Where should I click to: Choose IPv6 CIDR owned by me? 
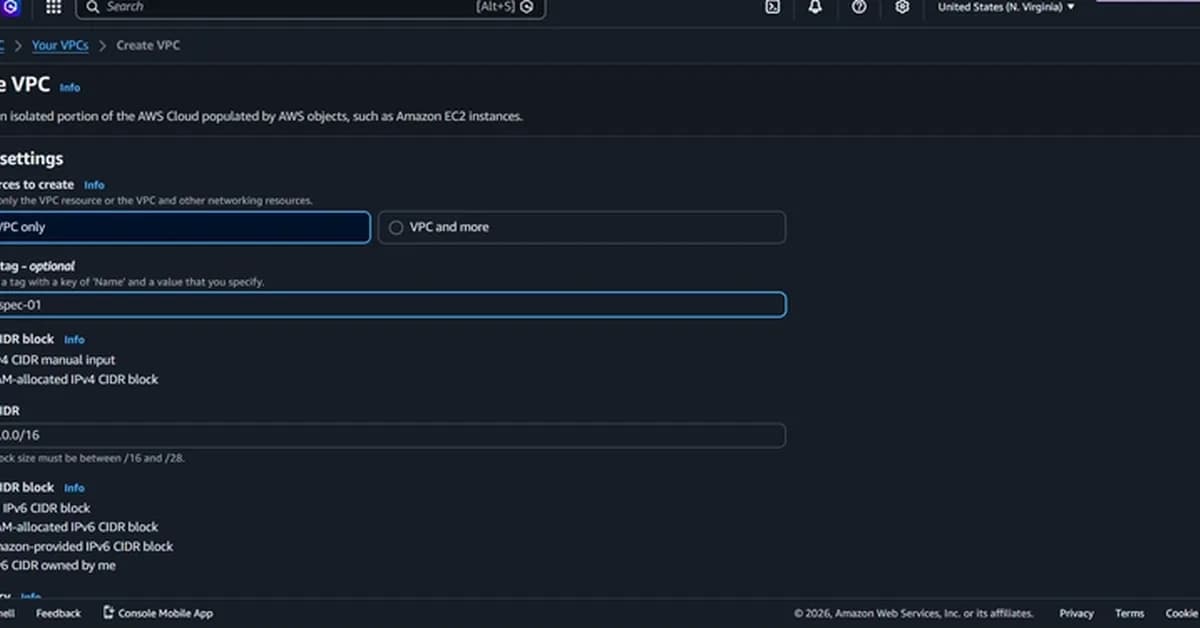click(x=60, y=565)
